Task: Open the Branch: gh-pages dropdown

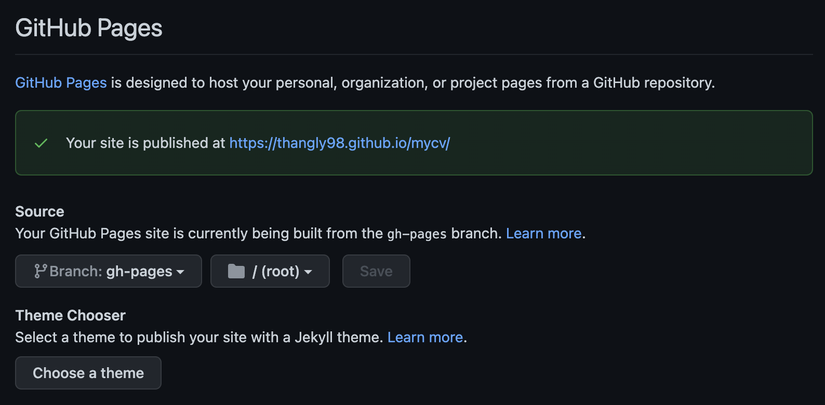Action: click(x=108, y=271)
